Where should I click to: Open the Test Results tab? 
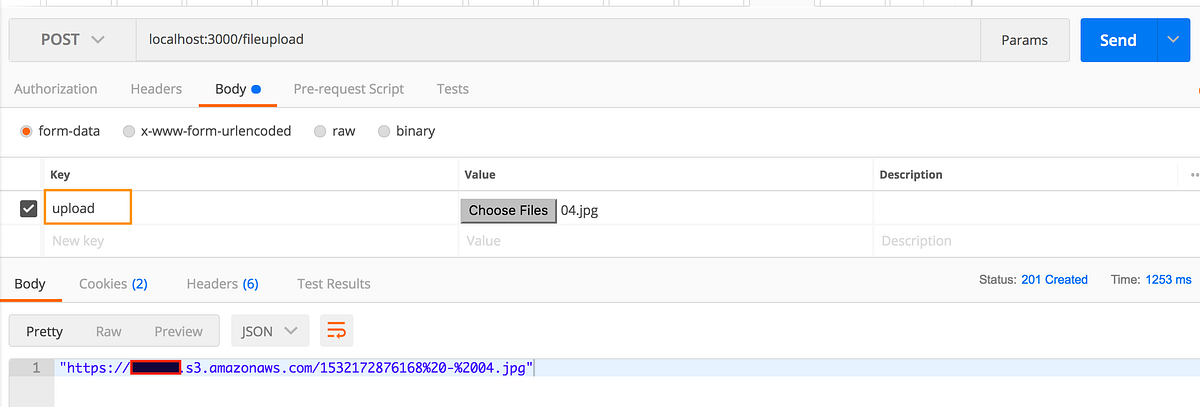pos(334,284)
